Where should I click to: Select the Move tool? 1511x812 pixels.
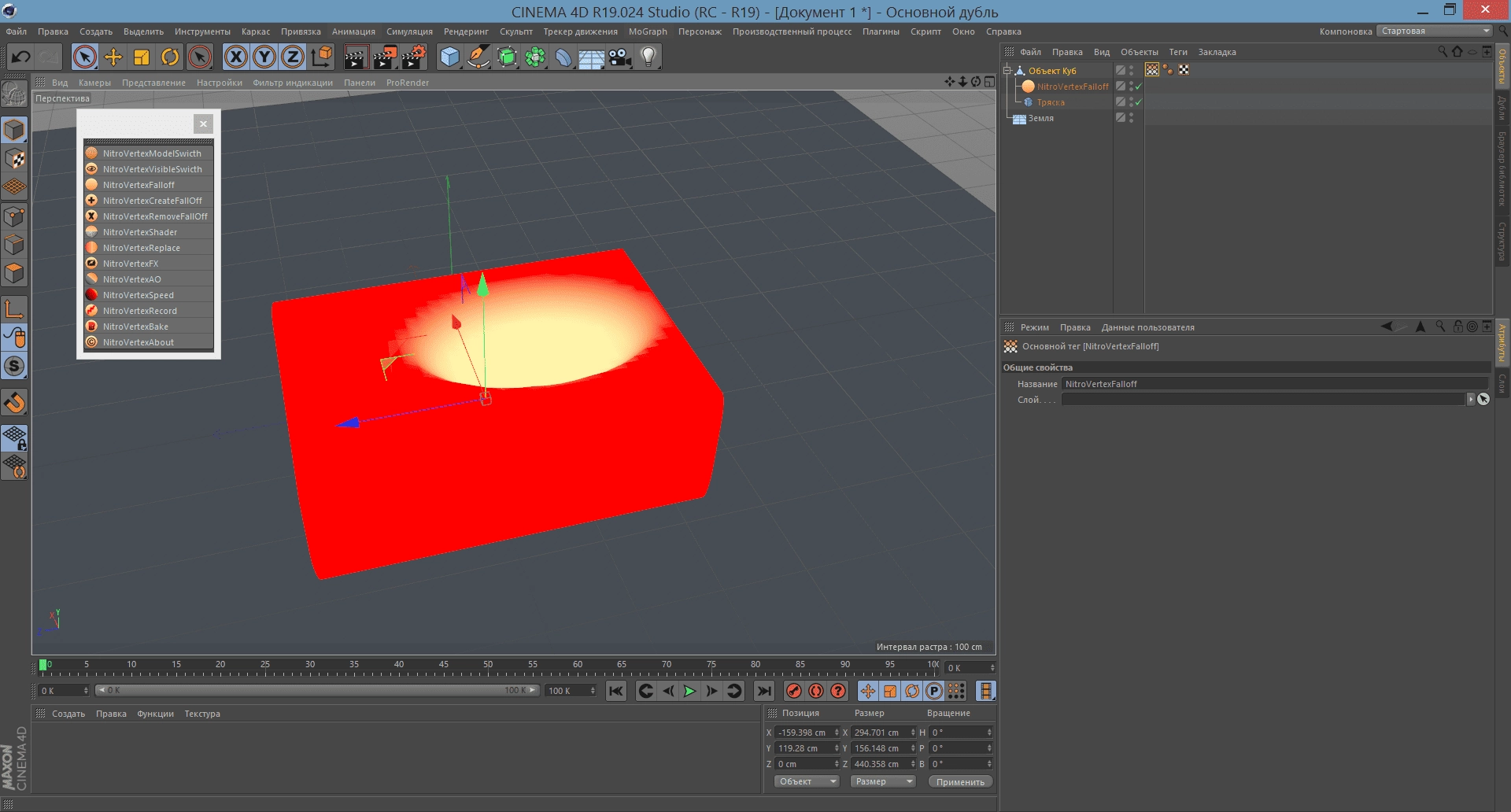[x=113, y=57]
